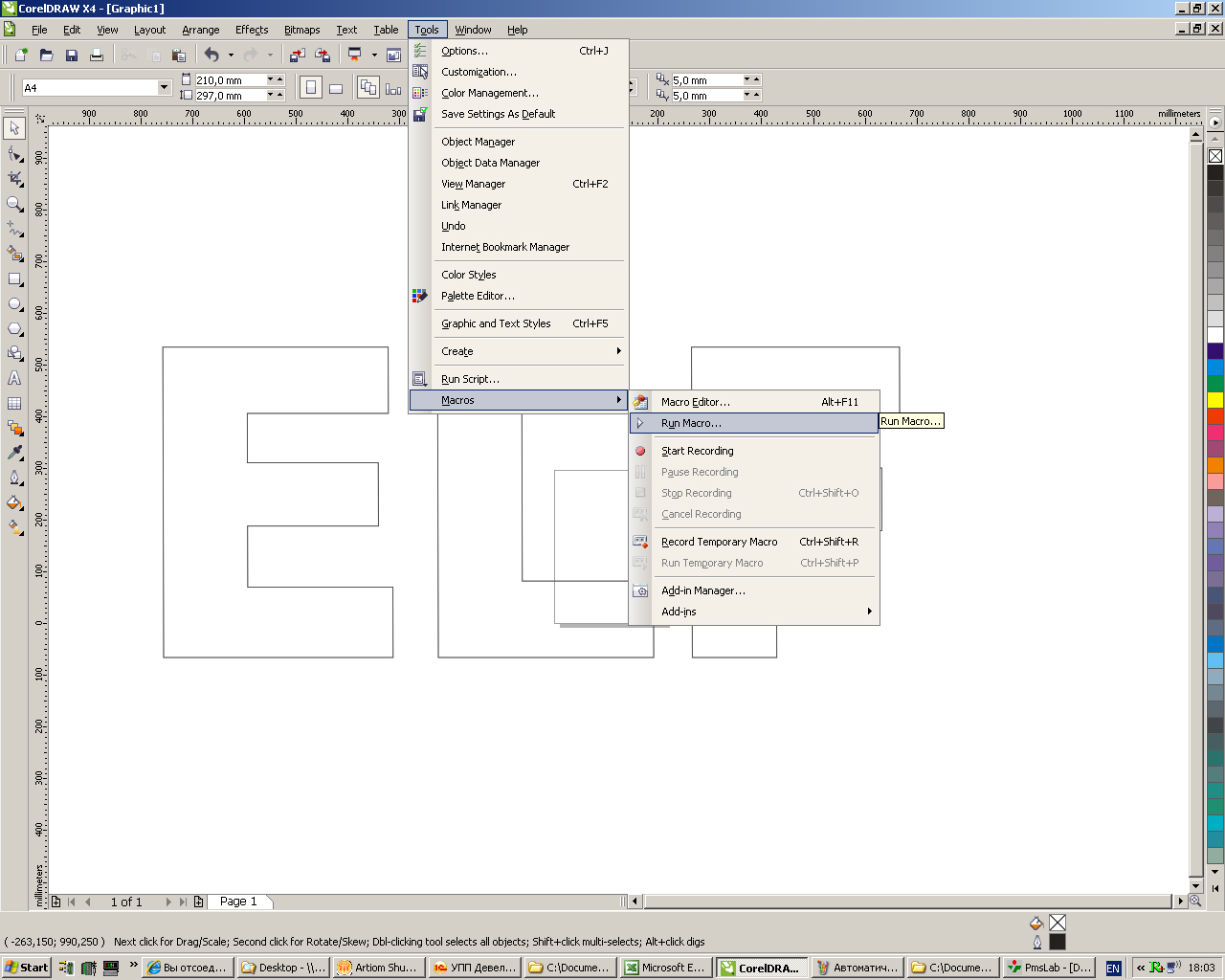Toggle apply layout to current page only
The width and height of the screenshot is (1225, 980).
point(393,88)
